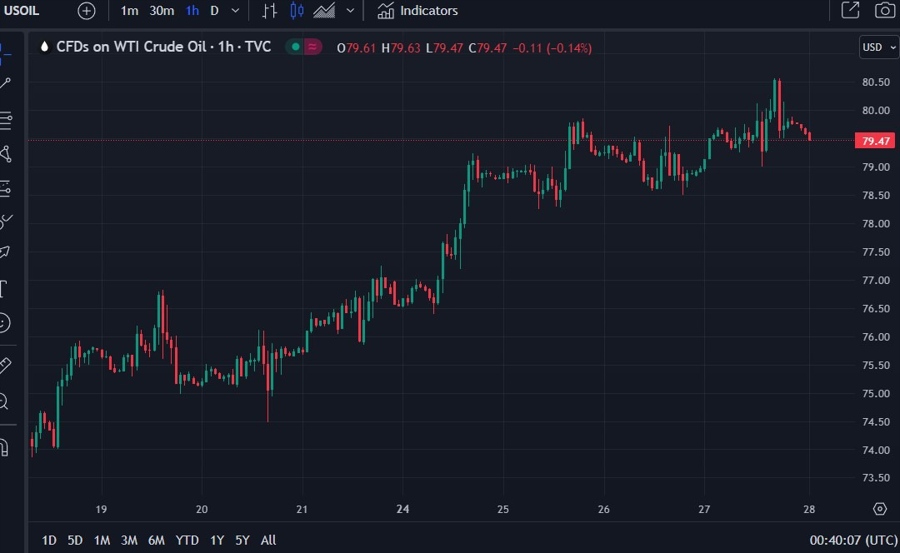Click the 28 date label on time axis
The image size is (900, 553).
tap(809, 509)
